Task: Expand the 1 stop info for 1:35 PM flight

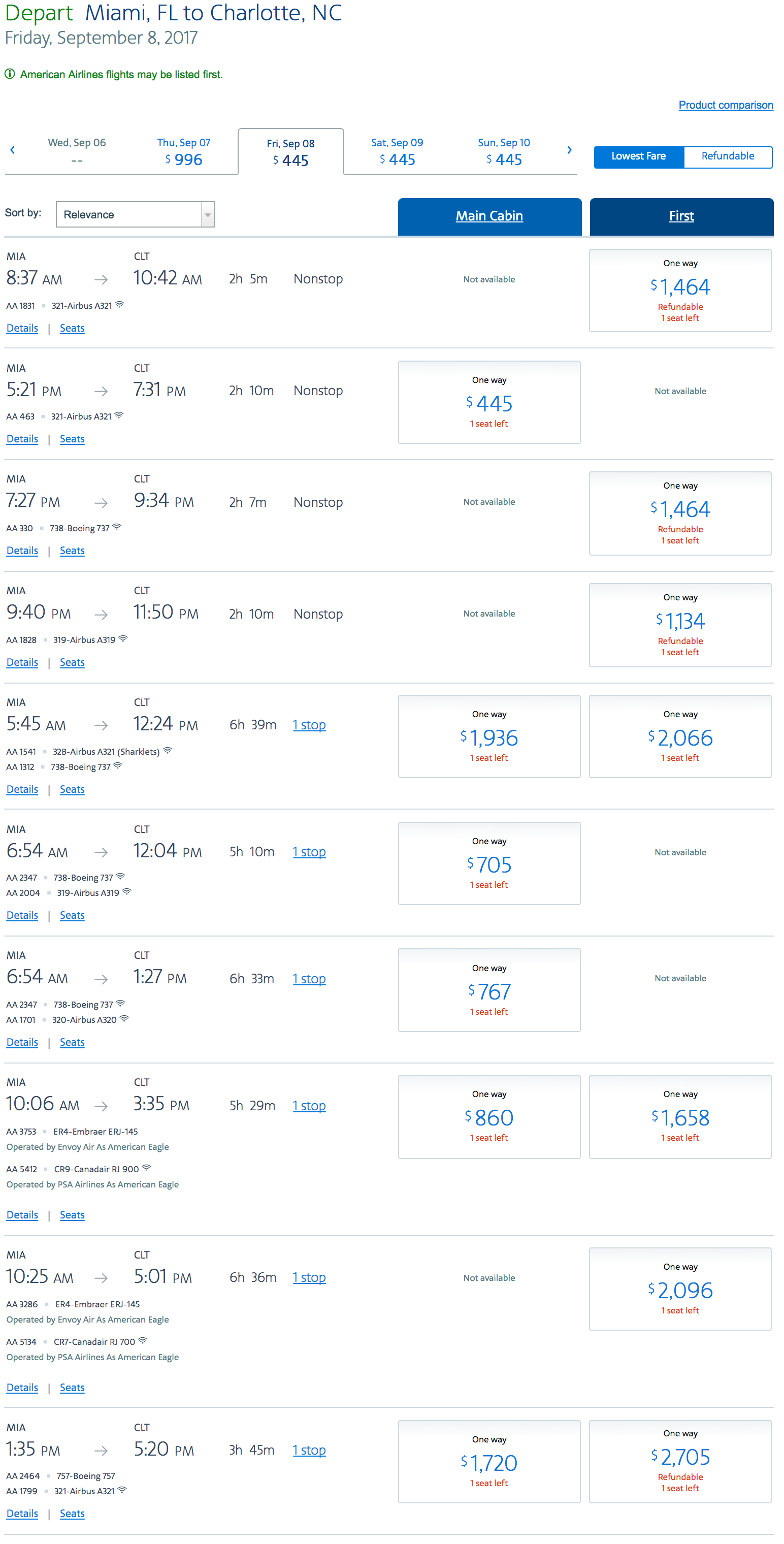Action: tap(309, 1451)
